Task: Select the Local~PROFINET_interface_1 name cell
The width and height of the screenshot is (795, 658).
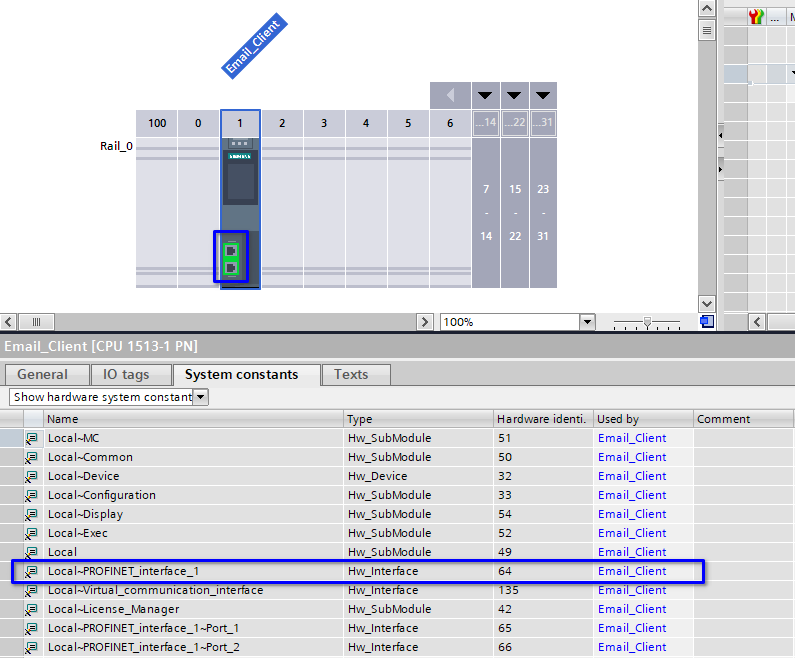Action: click(x=194, y=571)
